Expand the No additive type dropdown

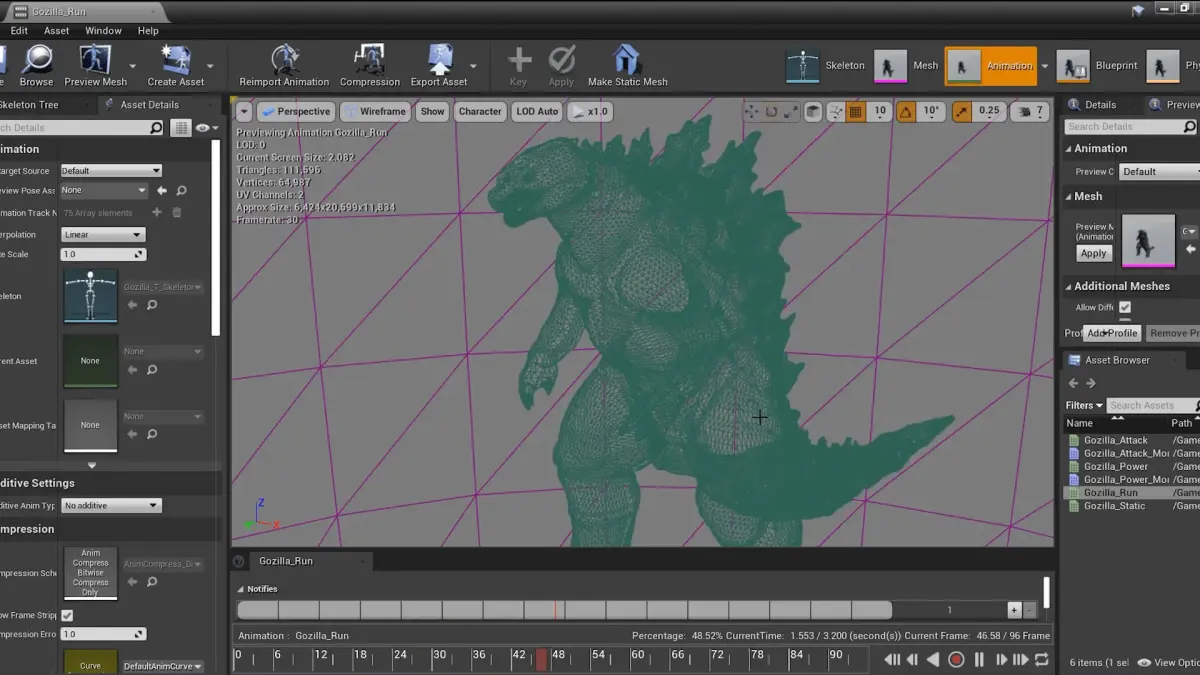tap(111, 506)
